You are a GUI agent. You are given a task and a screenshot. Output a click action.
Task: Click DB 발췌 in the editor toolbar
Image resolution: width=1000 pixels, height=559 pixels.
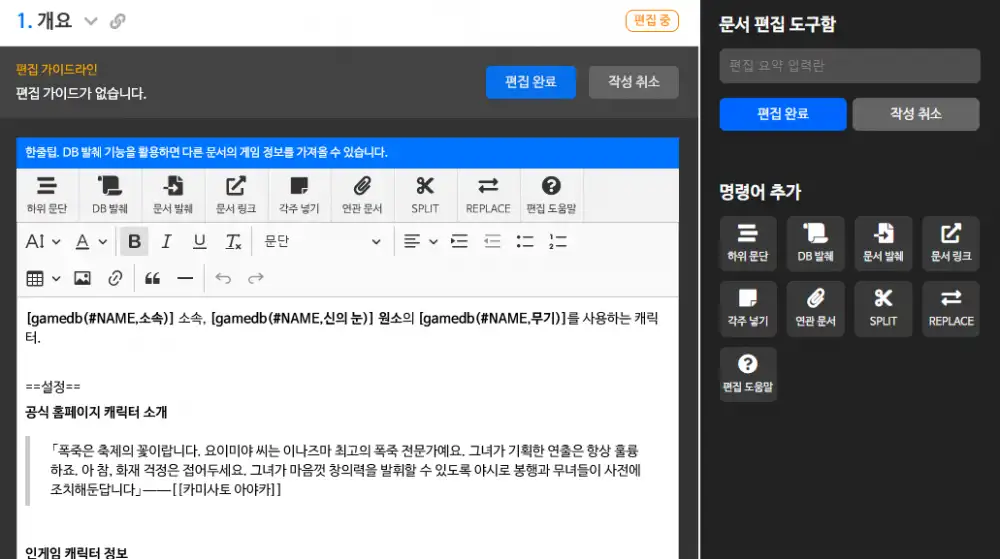coord(110,194)
